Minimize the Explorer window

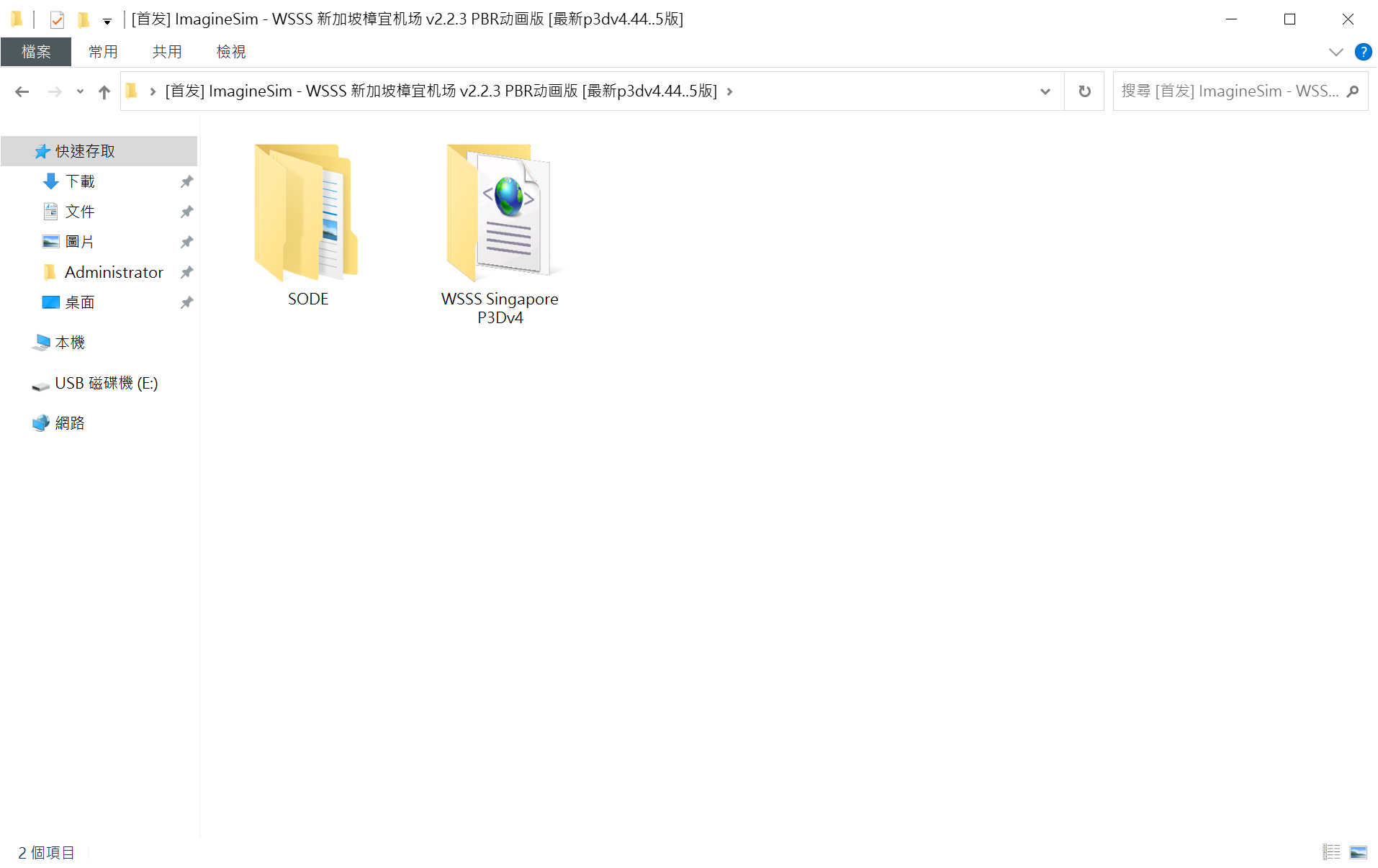tap(1231, 19)
